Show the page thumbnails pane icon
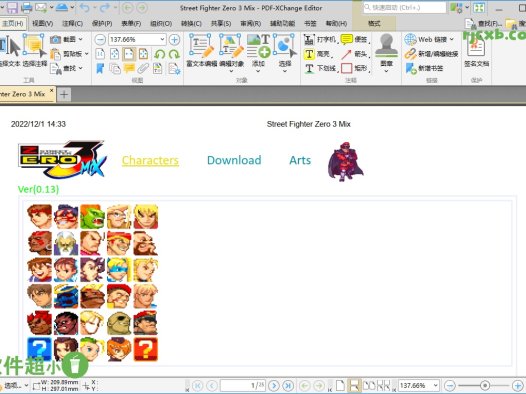 114,68
